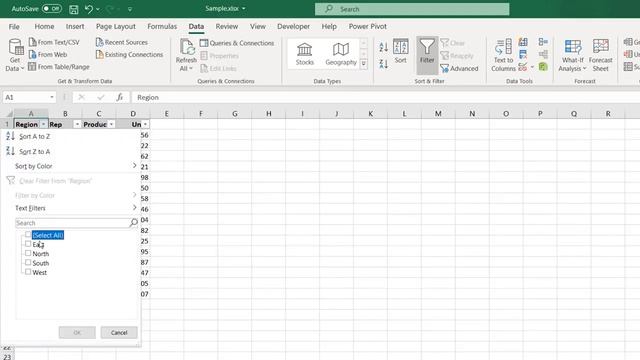Switch to the Developer tab
Screen dimensions: 640x360
click(293, 26)
